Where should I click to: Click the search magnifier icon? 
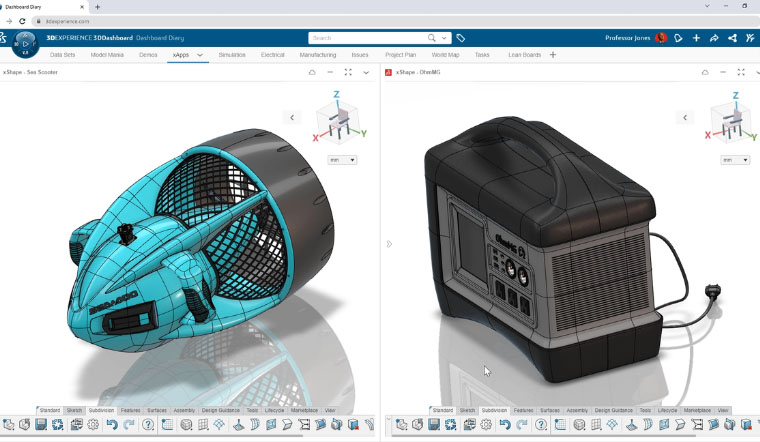point(431,38)
